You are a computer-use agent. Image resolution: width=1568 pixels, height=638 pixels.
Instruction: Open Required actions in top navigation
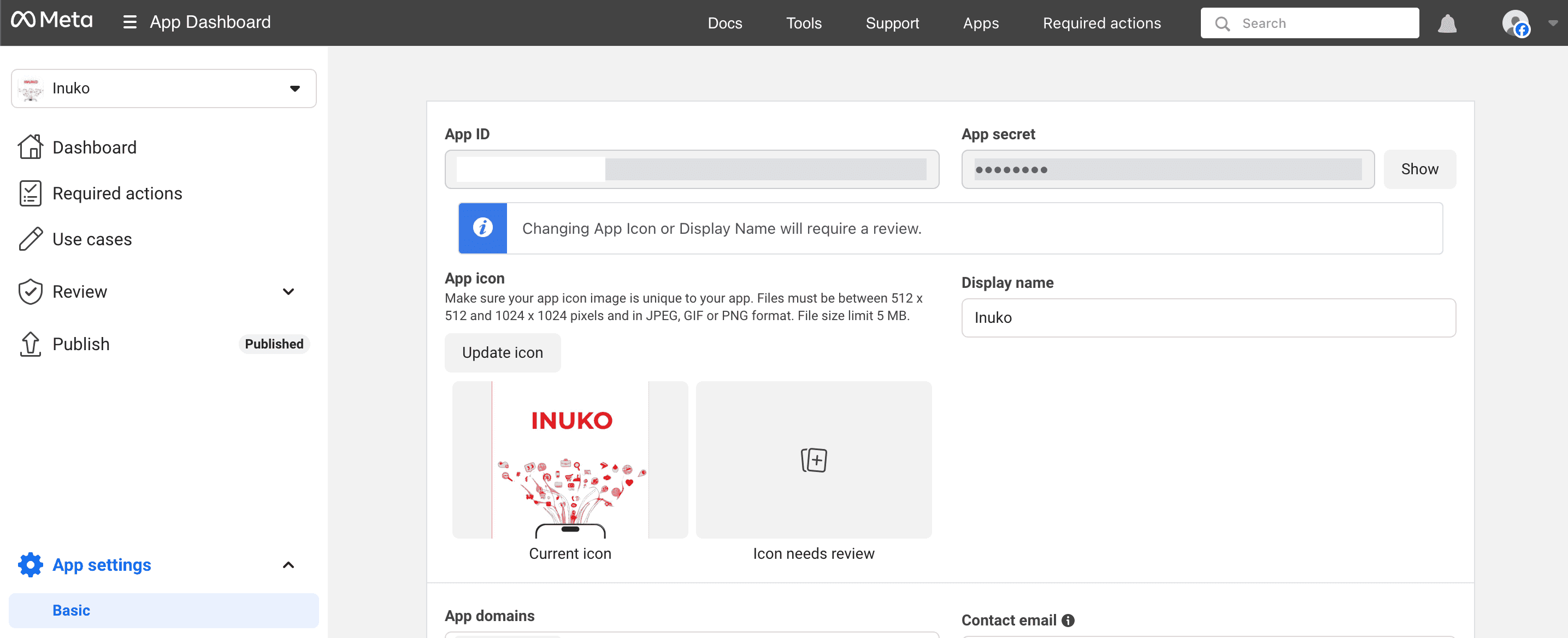(x=1102, y=23)
